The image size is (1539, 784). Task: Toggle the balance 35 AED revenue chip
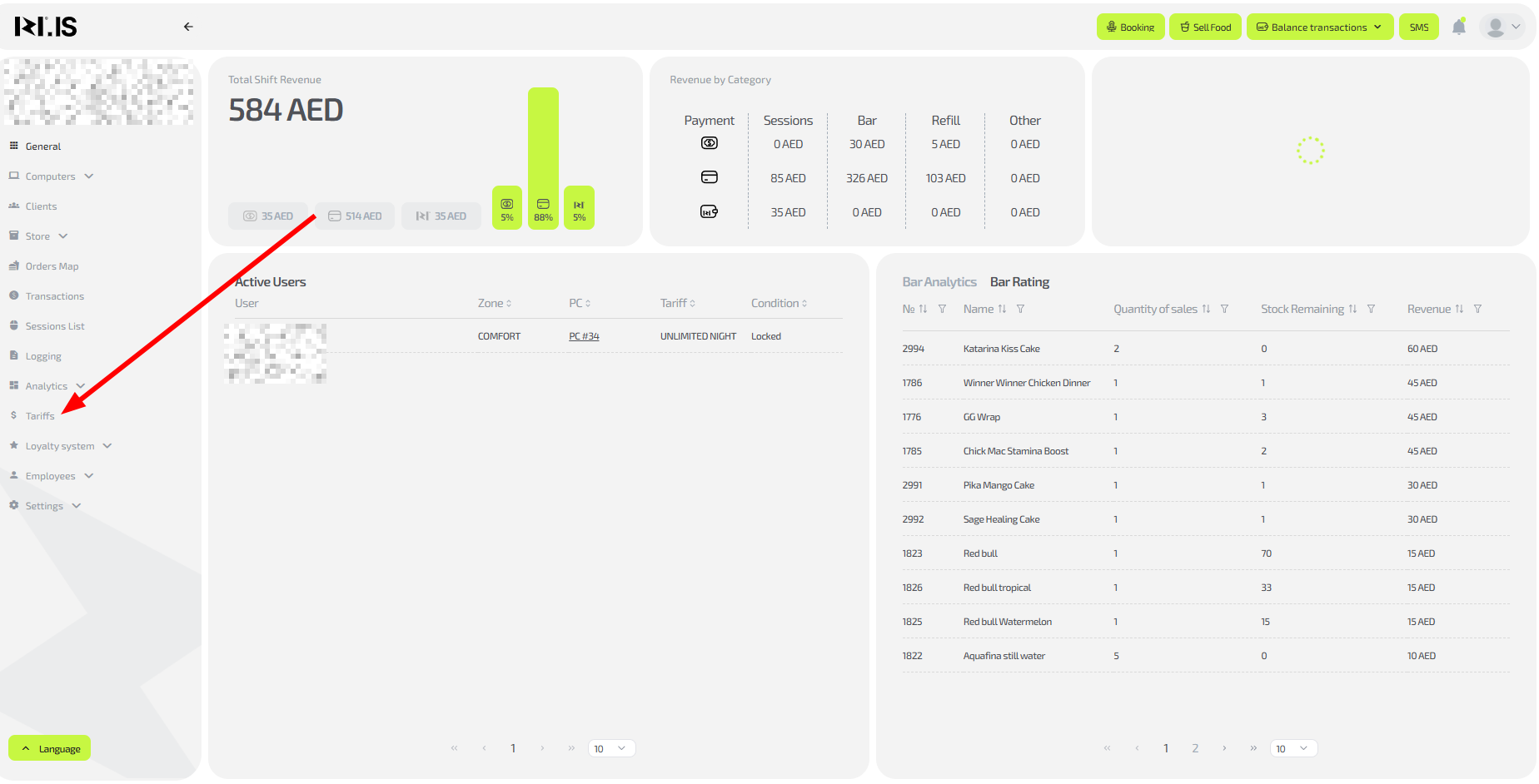(441, 216)
